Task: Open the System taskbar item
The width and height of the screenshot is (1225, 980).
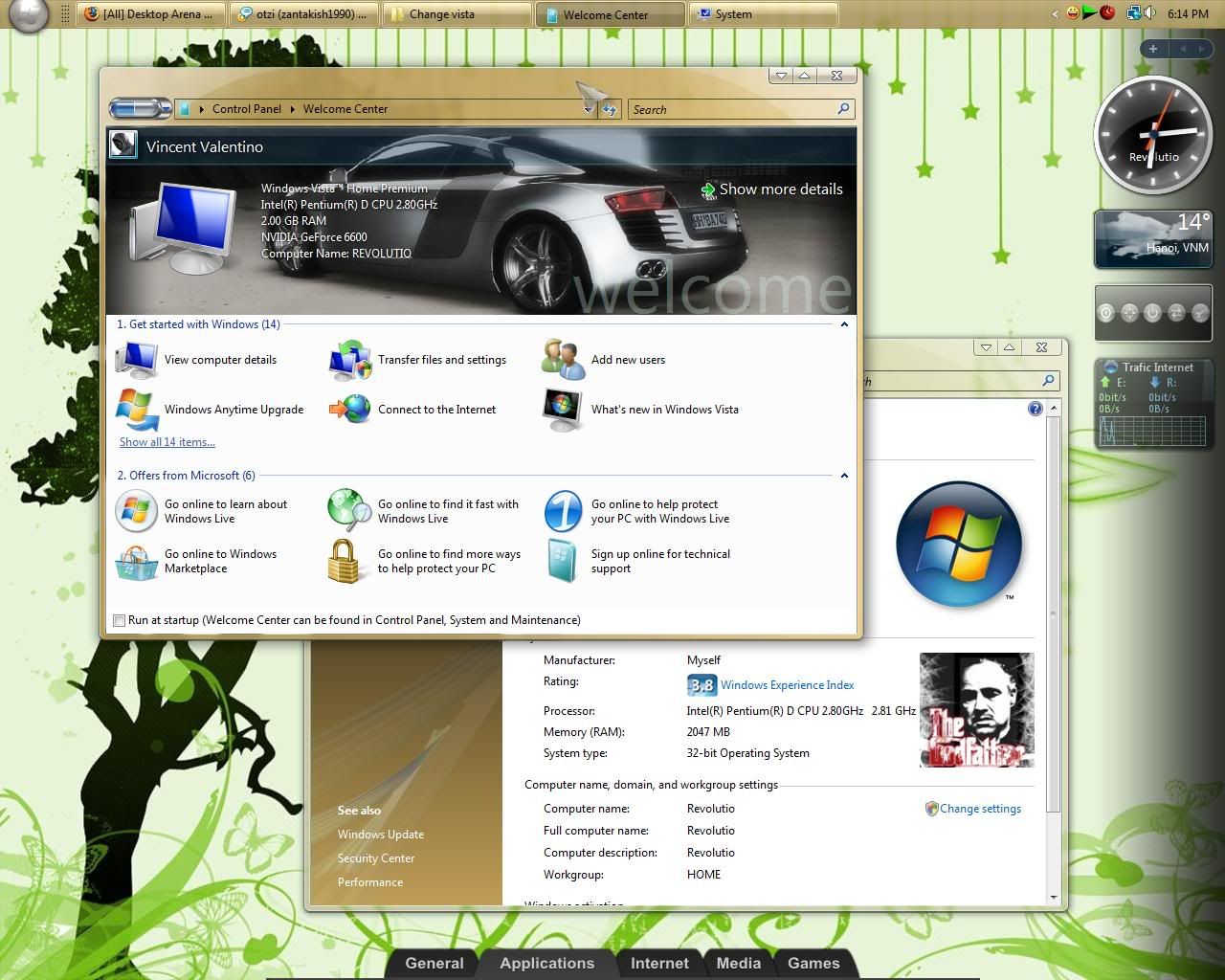Action: click(x=763, y=14)
